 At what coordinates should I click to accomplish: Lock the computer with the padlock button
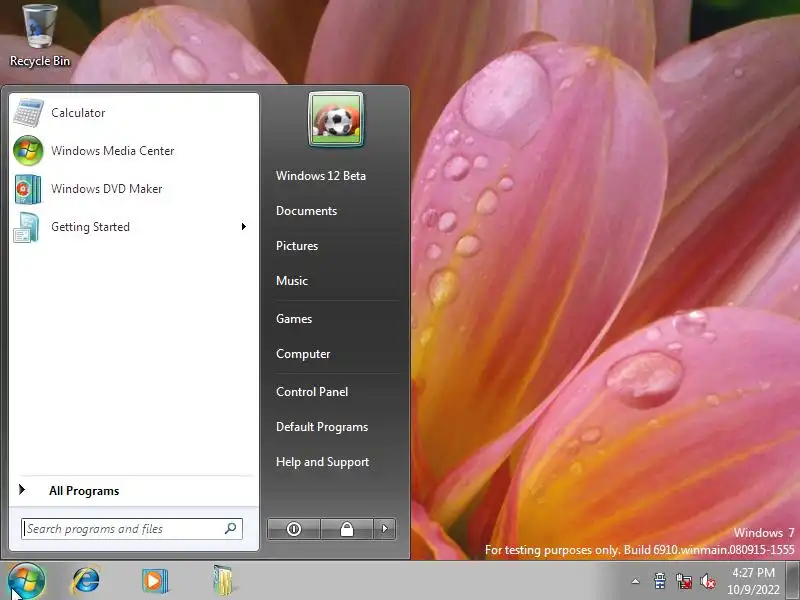click(347, 529)
